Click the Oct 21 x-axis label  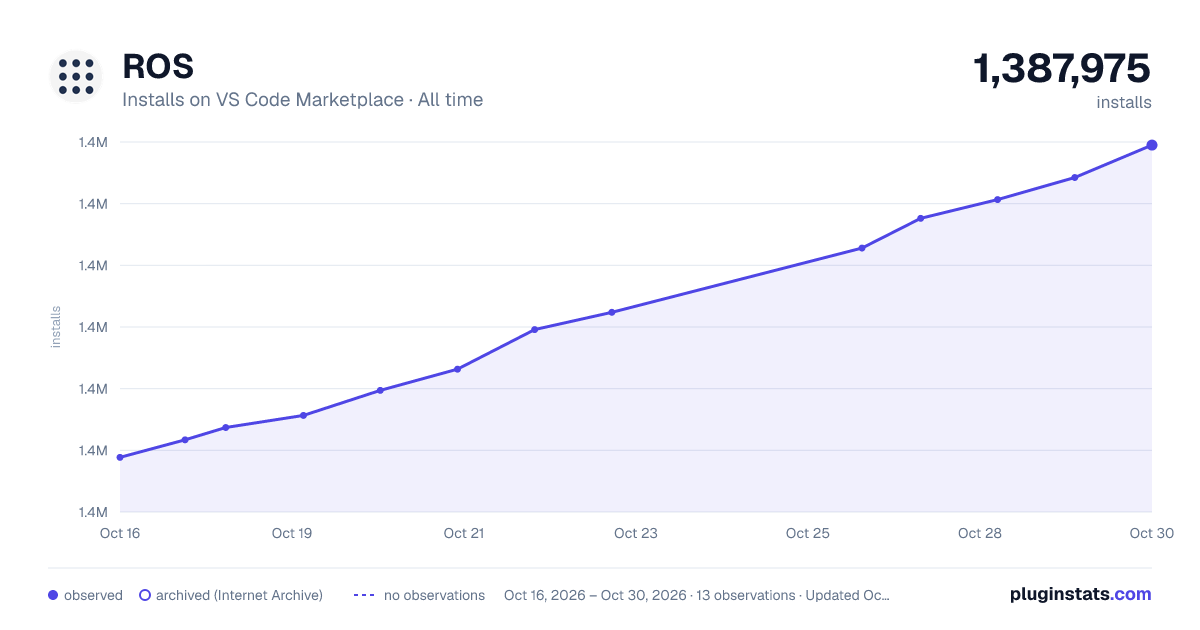coord(464,533)
